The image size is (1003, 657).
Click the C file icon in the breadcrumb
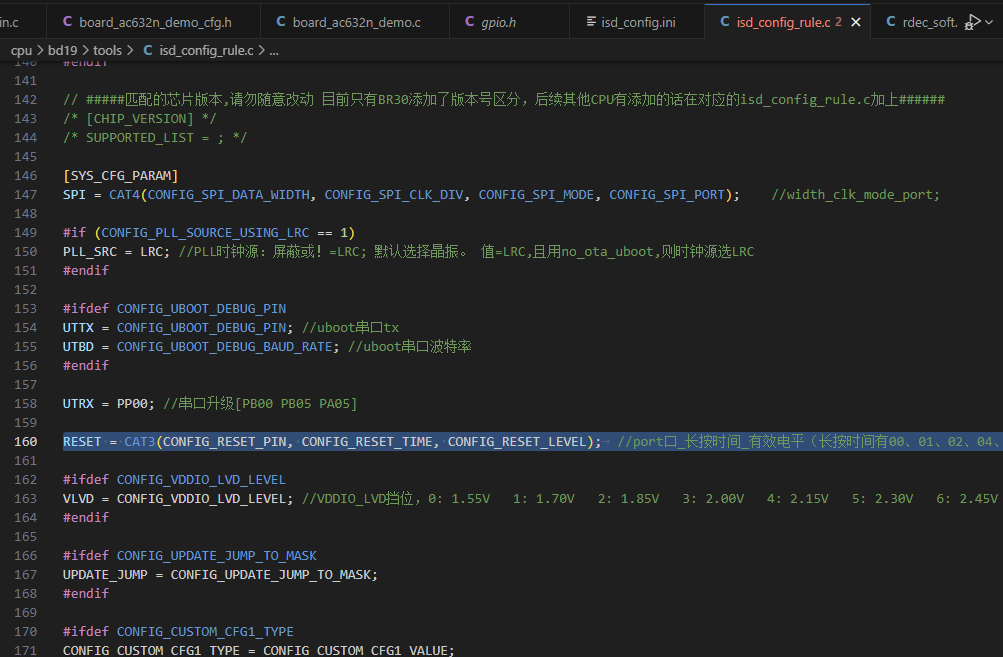pos(148,50)
